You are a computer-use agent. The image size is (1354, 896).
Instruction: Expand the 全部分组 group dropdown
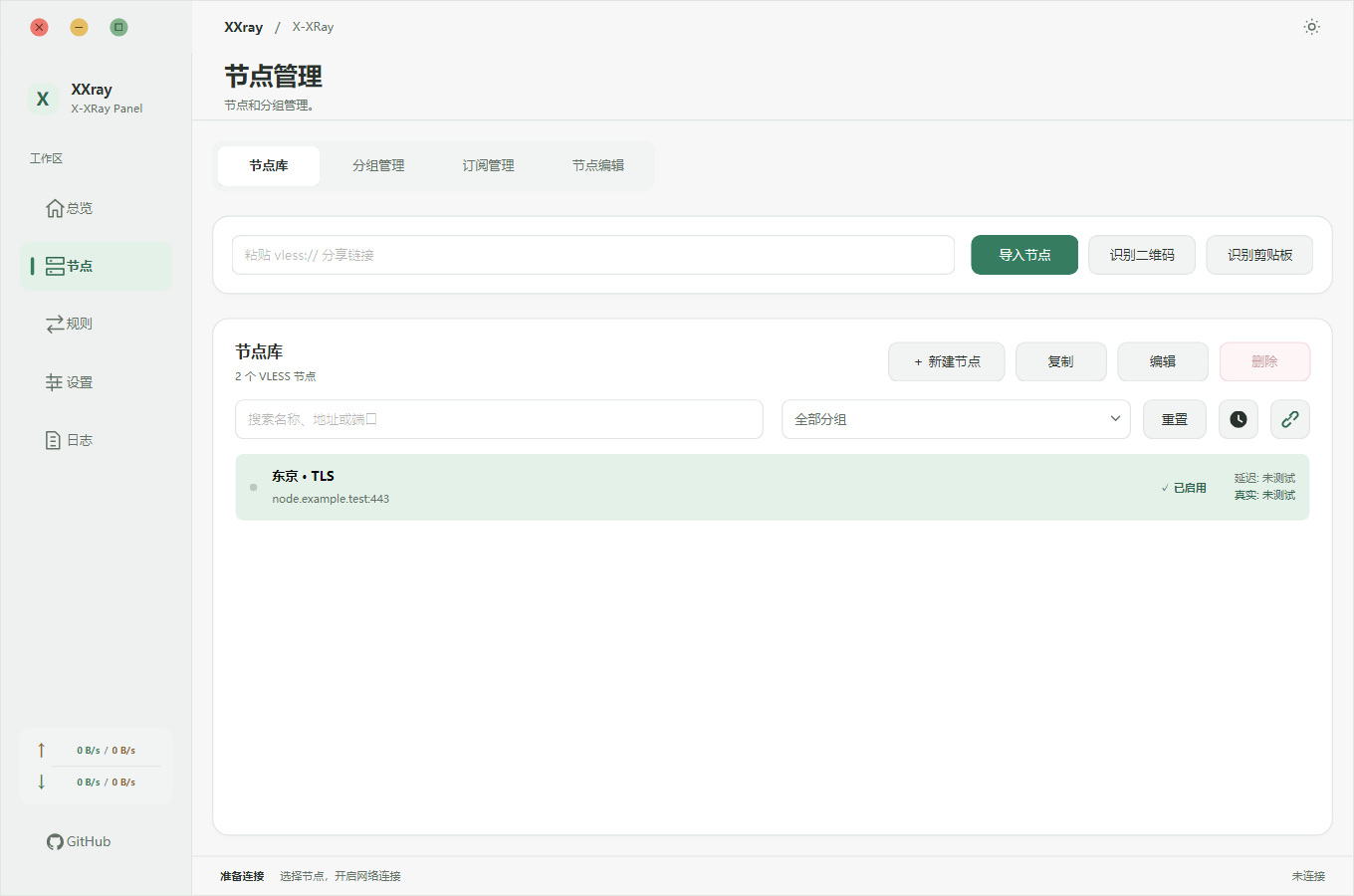(x=956, y=419)
